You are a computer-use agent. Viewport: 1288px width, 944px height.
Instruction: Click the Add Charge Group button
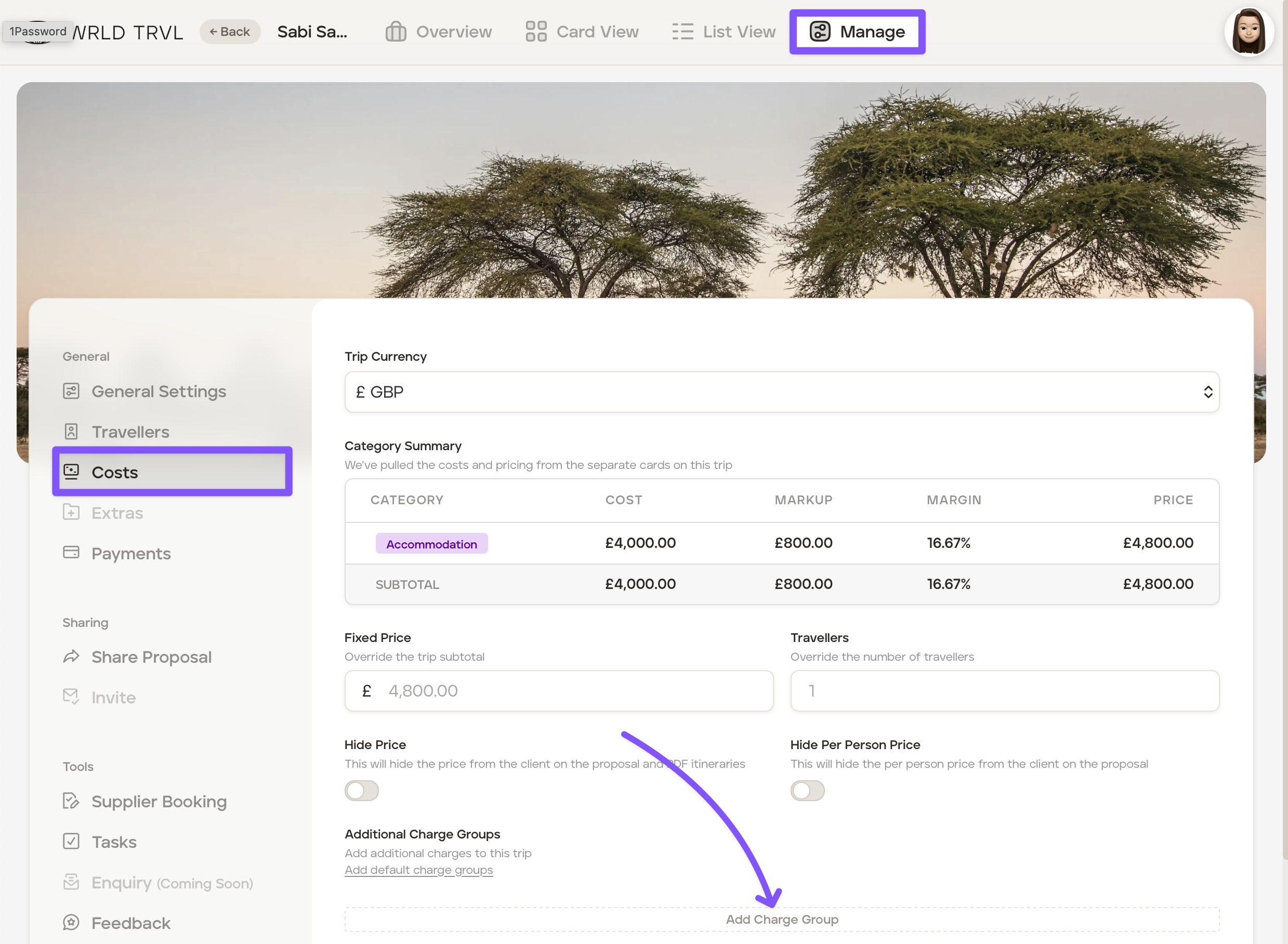coord(781,920)
